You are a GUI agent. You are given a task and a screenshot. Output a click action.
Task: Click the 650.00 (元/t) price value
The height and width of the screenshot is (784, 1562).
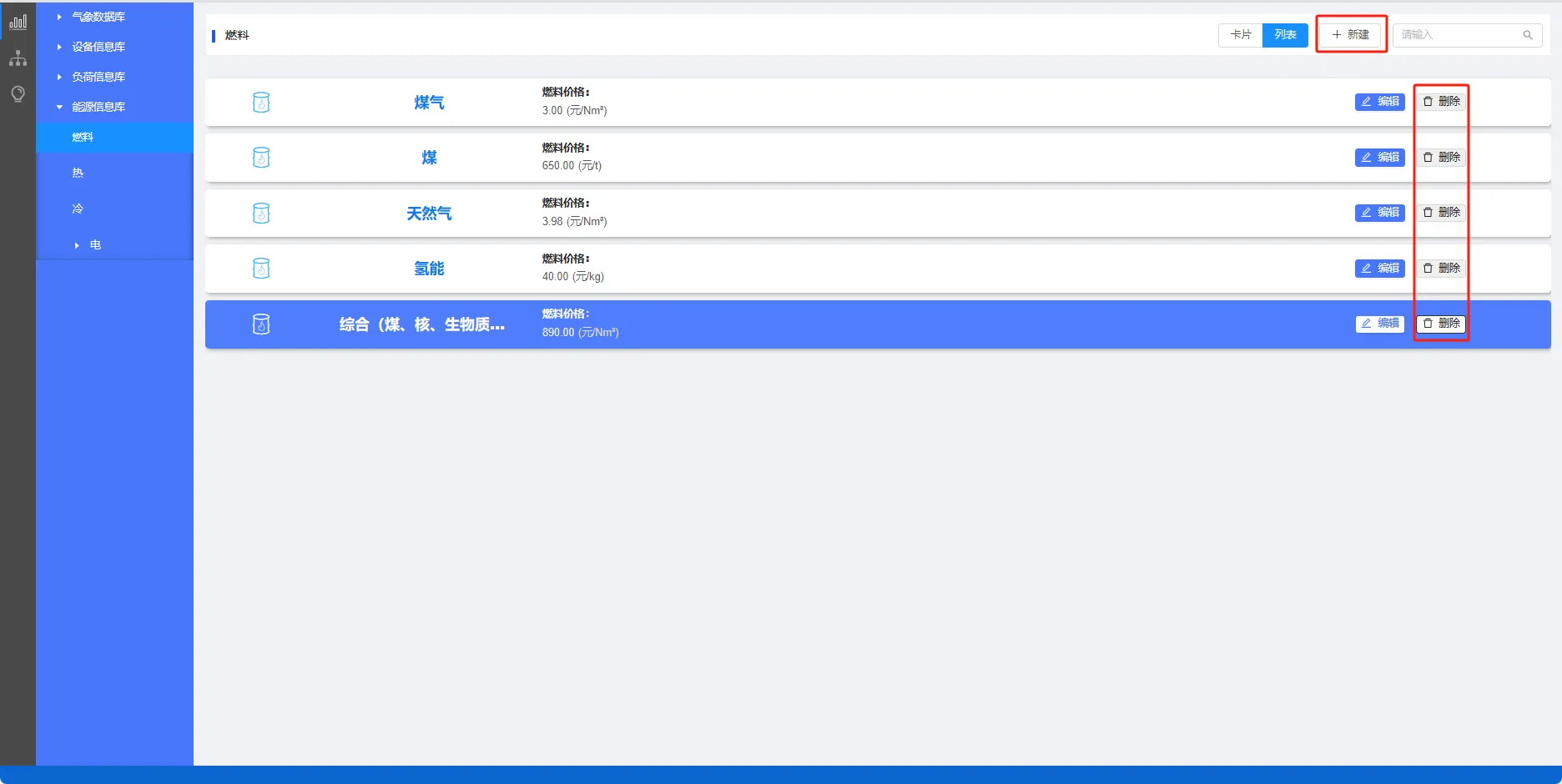[572, 166]
